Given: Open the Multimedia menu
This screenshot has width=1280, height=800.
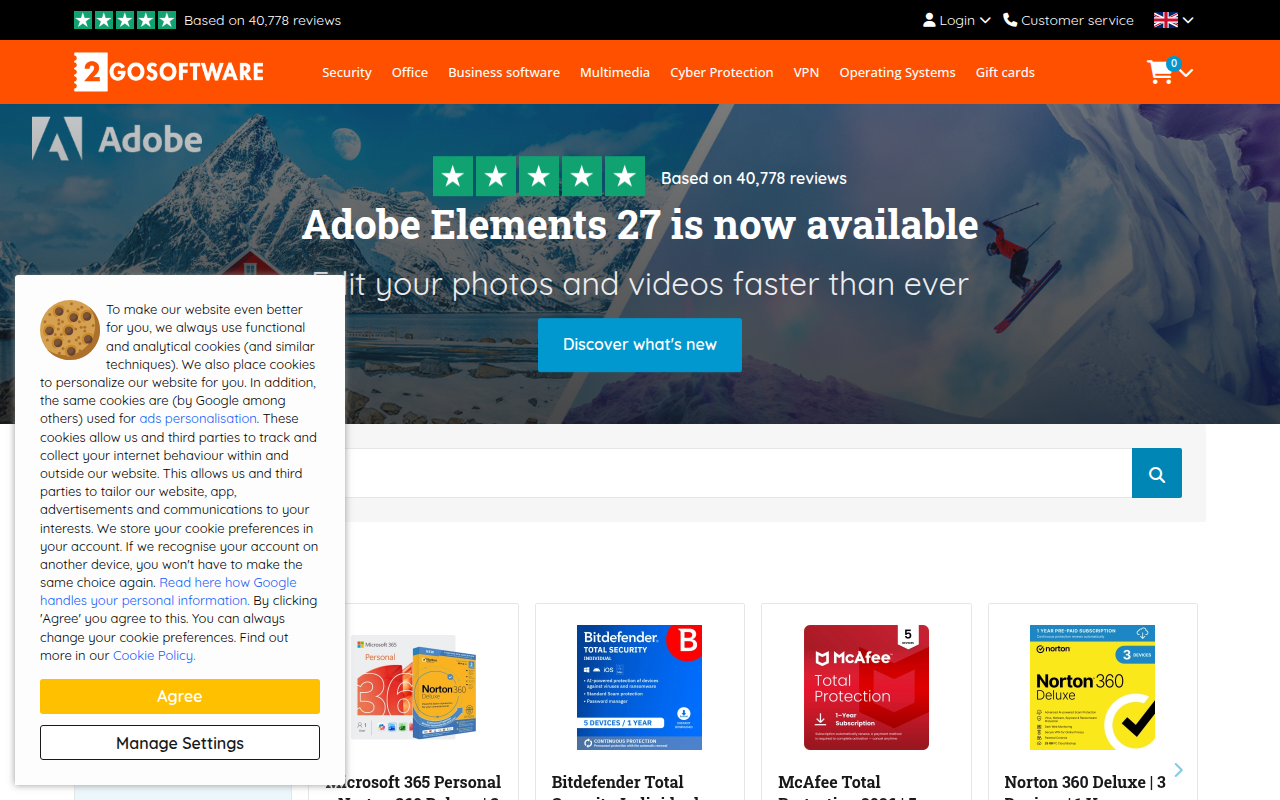Looking at the screenshot, I should tap(615, 72).
